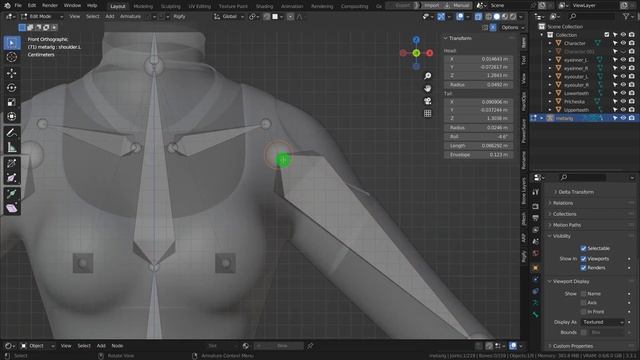Select the Roll tool
Screen dimensions: 640x360
pyautogui.click(x=12, y=163)
